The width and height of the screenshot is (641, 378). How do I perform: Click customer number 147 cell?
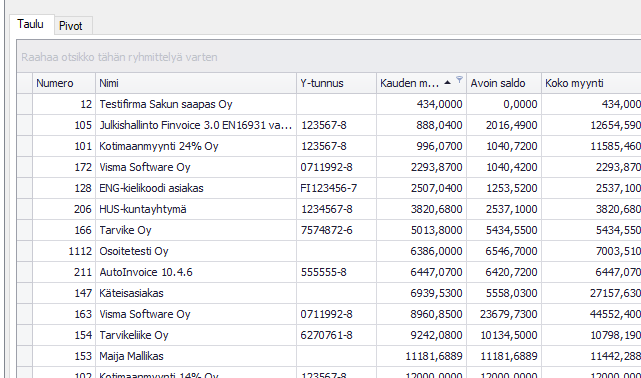pyautogui.click(x=64, y=293)
